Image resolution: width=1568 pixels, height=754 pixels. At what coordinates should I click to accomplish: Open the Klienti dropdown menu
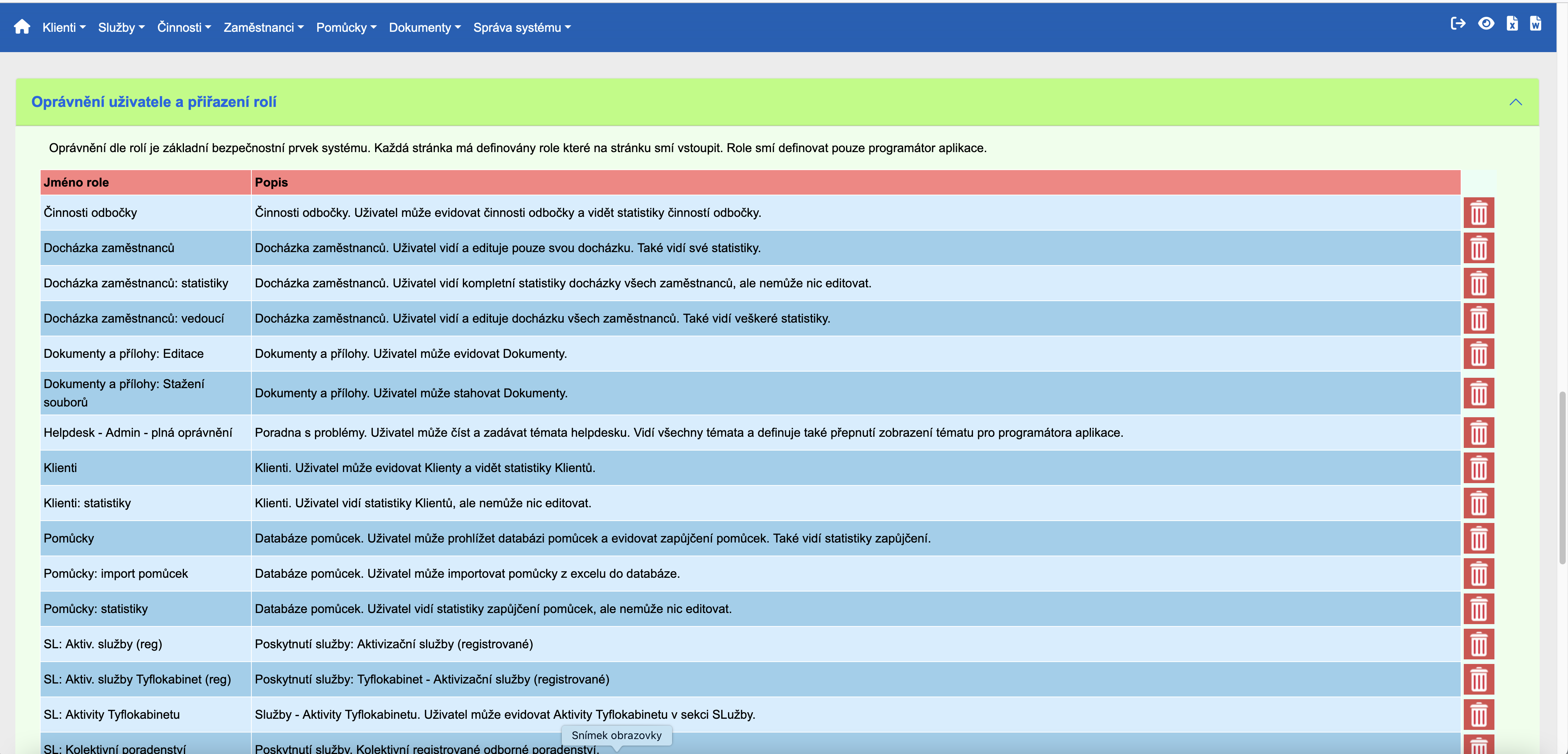click(64, 27)
